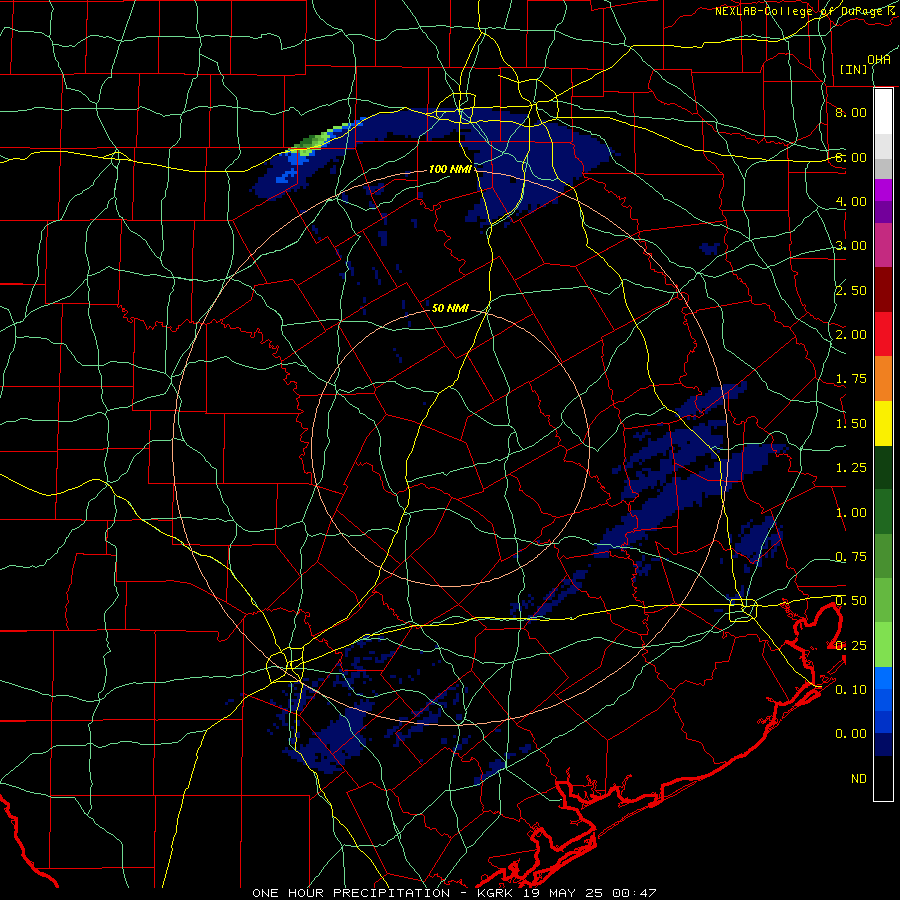Click the 1.00 legend value

(851, 513)
